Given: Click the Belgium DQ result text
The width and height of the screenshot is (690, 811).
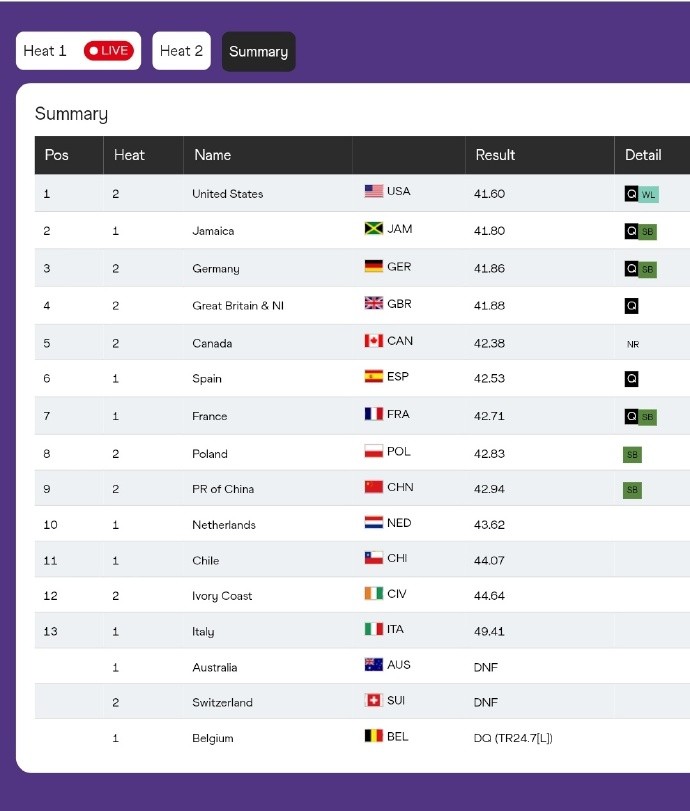Looking at the screenshot, I should (513, 738).
